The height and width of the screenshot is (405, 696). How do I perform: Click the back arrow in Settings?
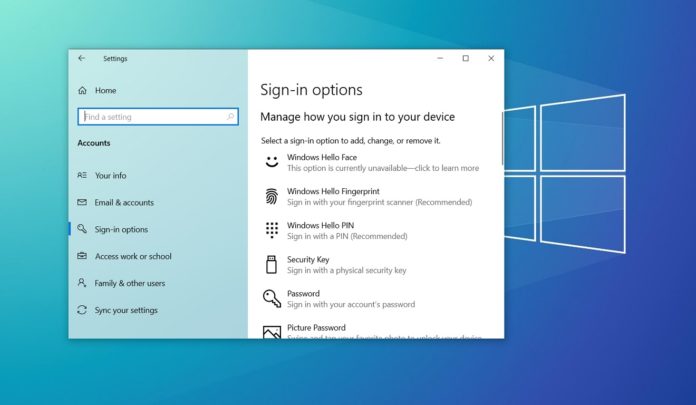(x=81, y=58)
